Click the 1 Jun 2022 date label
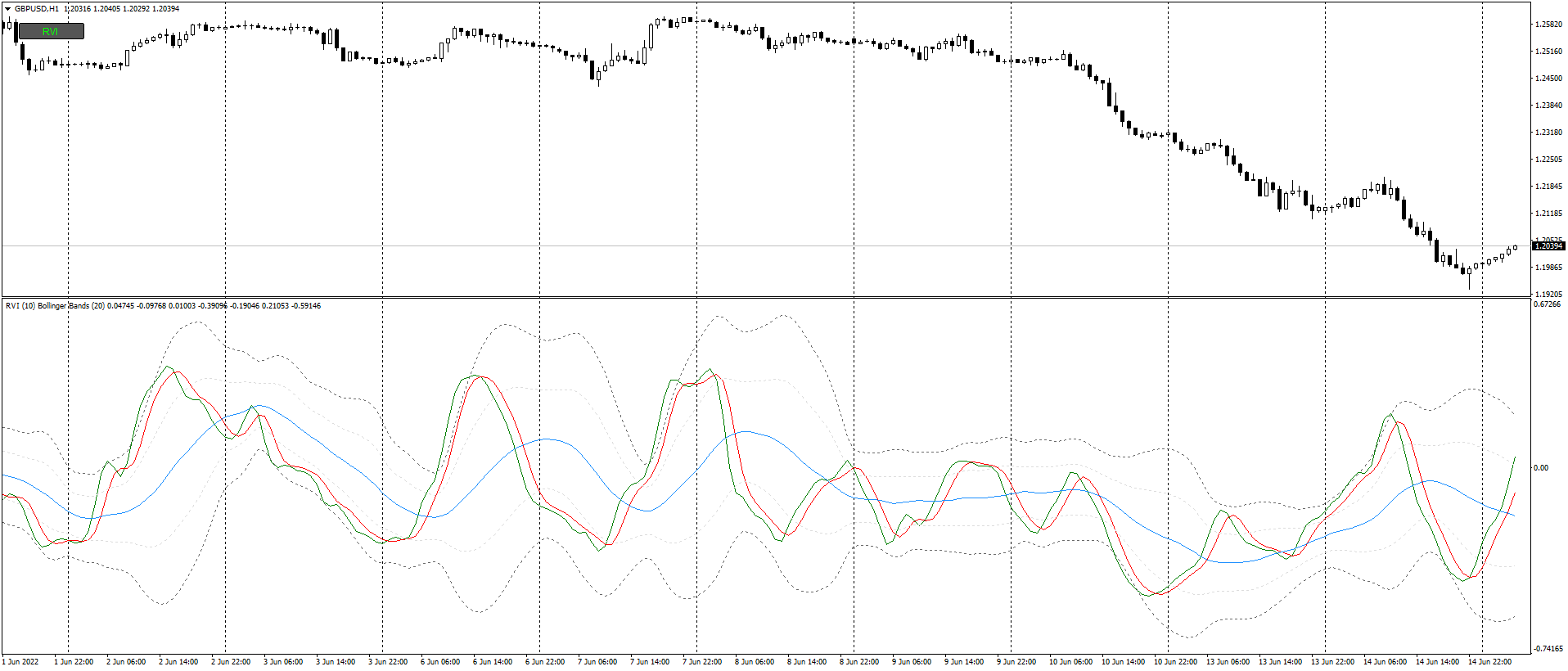 21,662
